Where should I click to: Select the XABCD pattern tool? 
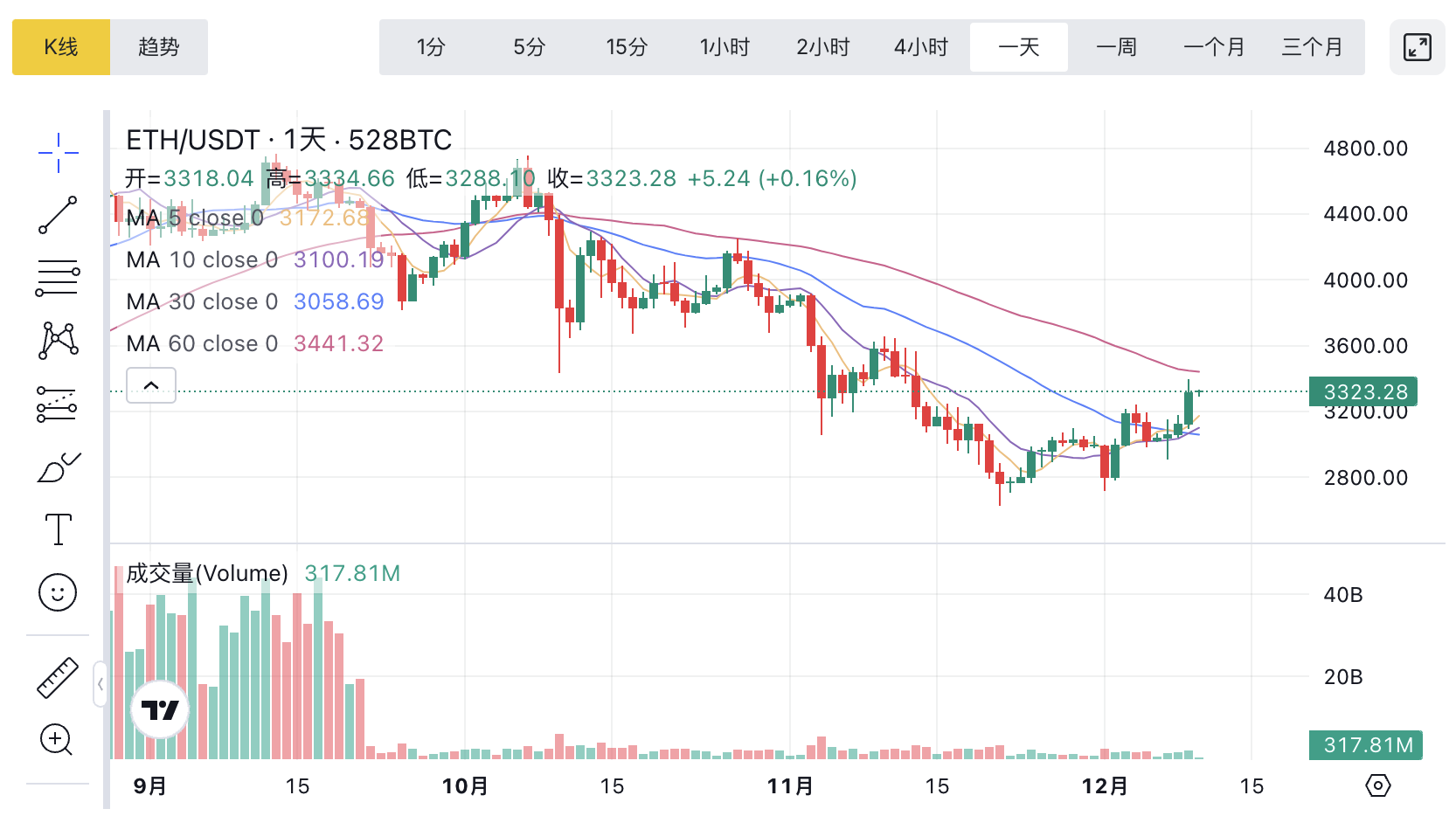[x=58, y=340]
